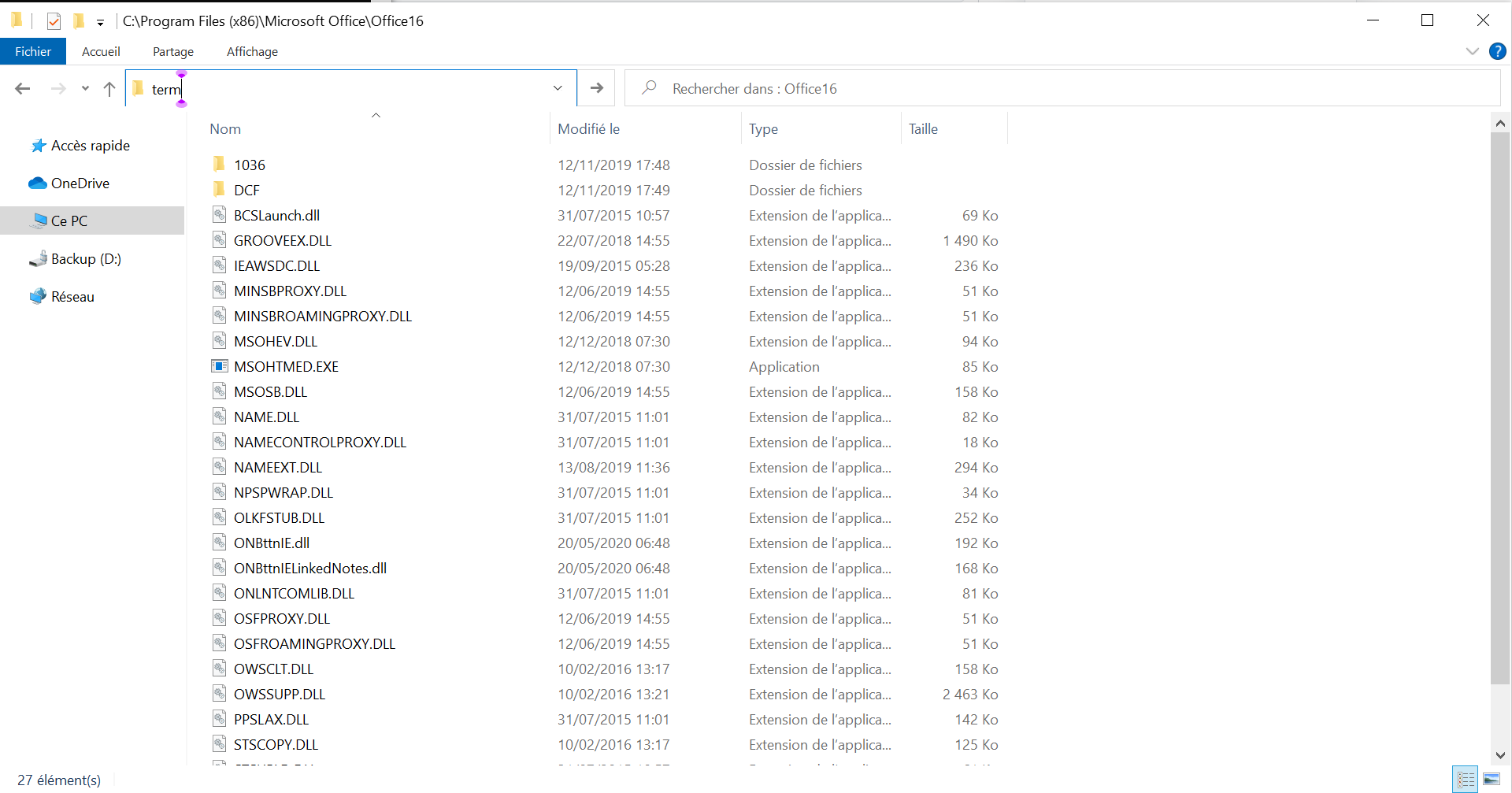This screenshot has height=793, width=1512.
Task: Click the Forward navigation arrow
Action: pos(58,89)
